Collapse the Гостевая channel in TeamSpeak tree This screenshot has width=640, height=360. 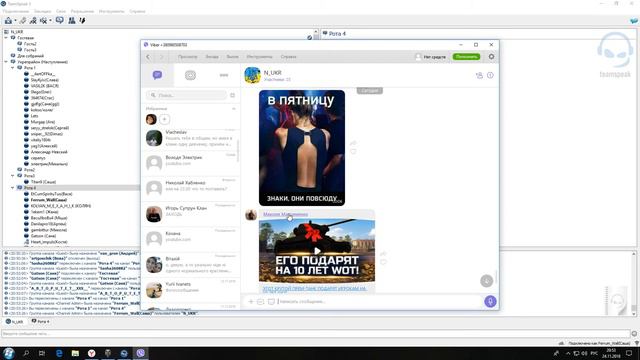(6, 38)
